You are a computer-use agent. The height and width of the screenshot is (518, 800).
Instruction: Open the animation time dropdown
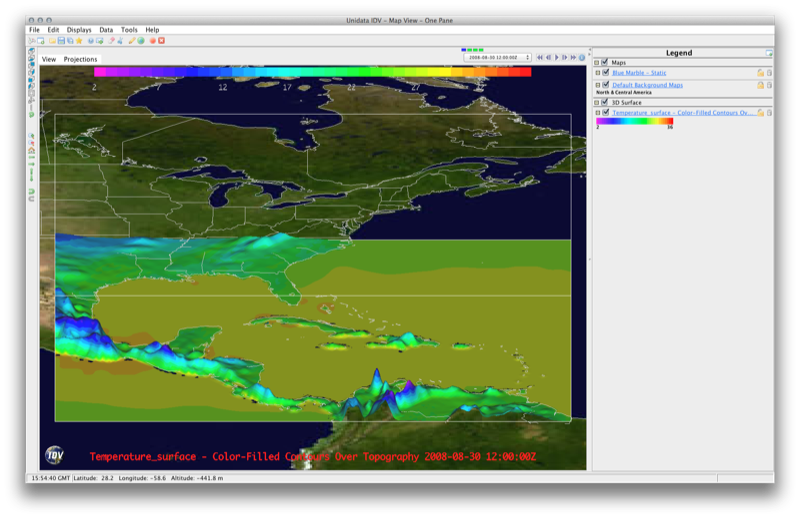tap(498, 58)
